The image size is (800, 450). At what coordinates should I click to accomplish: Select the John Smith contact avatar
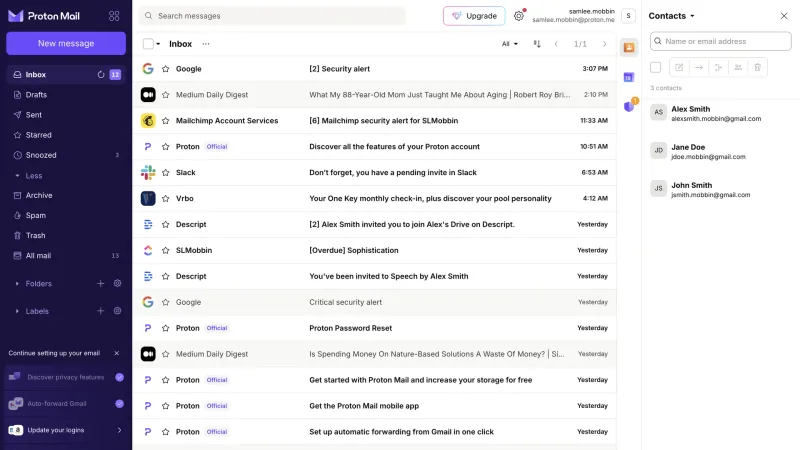(x=659, y=189)
